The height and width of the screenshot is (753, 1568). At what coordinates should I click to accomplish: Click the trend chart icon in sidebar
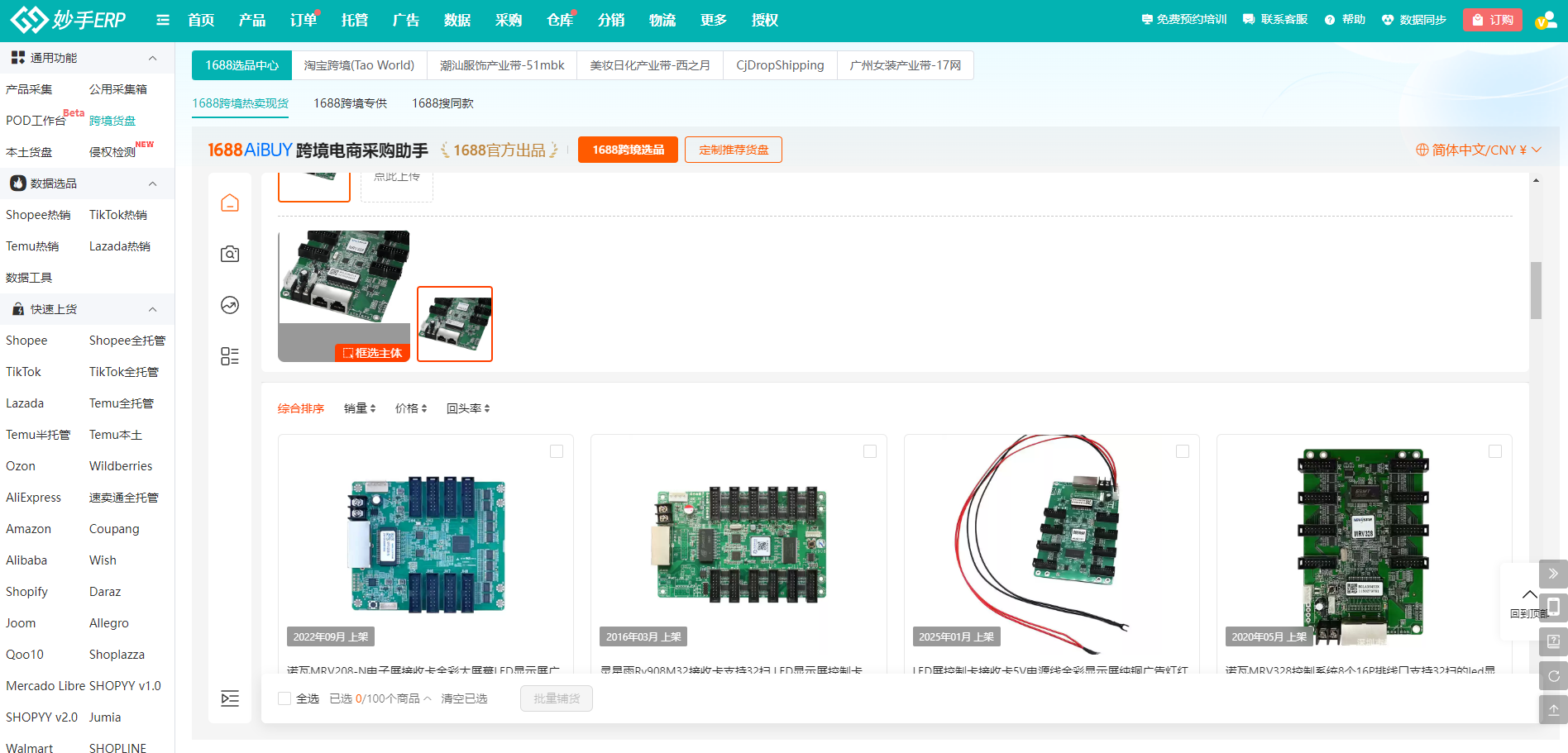coord(230,305)
